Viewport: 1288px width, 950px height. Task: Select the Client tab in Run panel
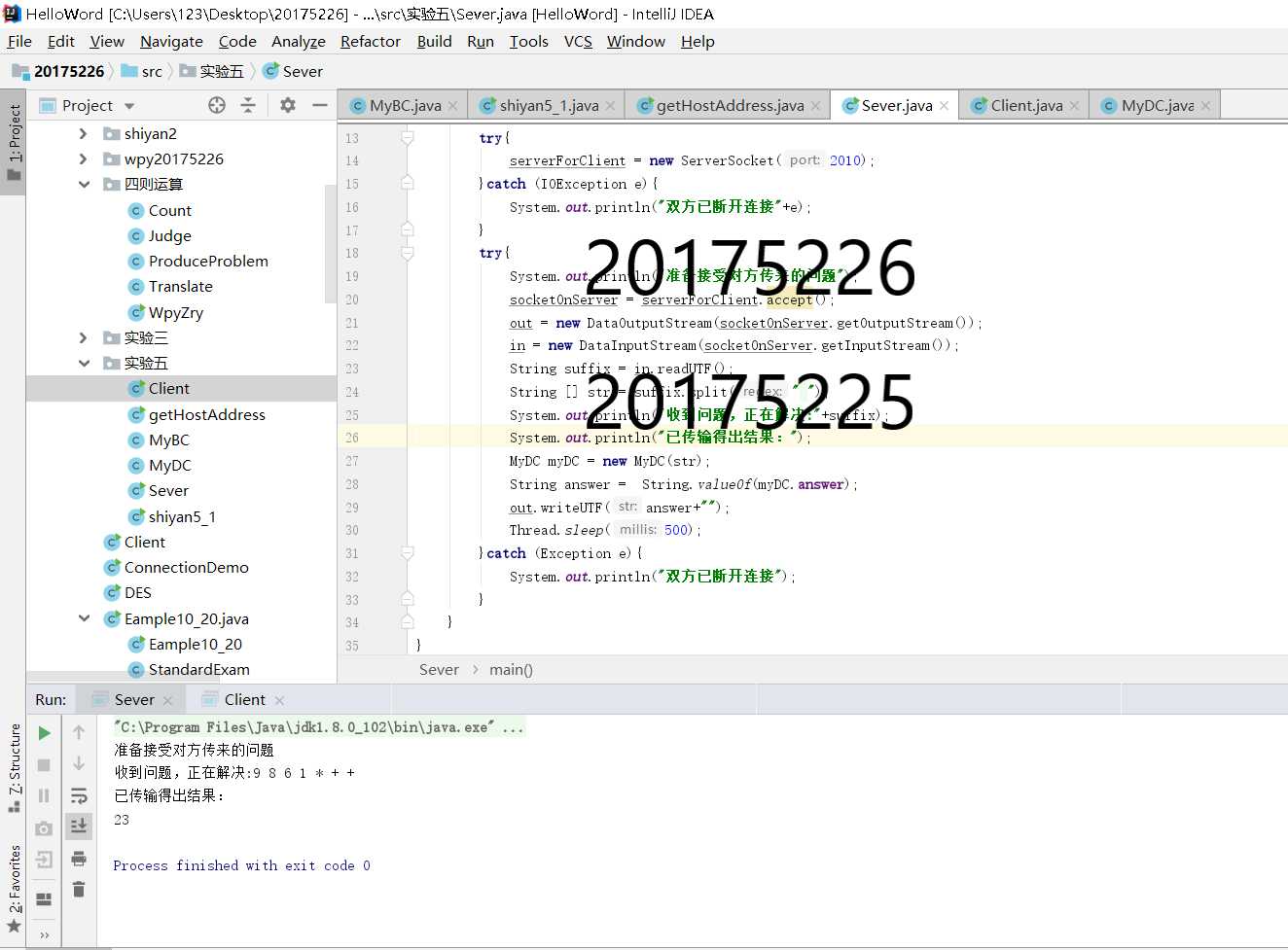(244, 700)
